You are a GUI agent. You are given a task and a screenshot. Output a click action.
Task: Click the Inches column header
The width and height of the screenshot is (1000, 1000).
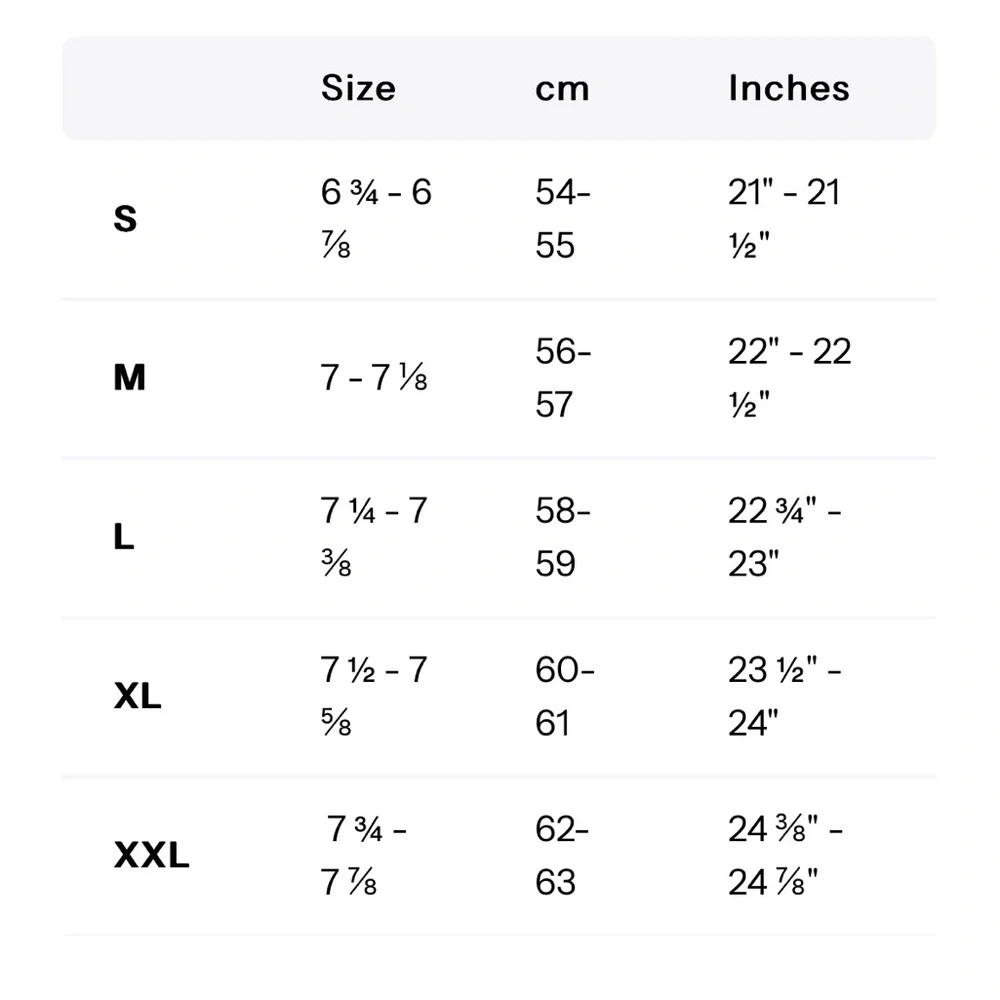pos(789,88)
